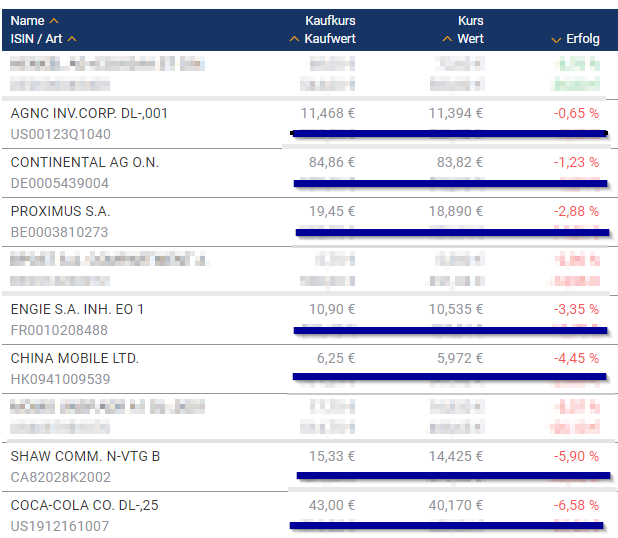Click the Kaufkurs column header
The height and width of the screenshot is (538, 618).
(330, 21)
